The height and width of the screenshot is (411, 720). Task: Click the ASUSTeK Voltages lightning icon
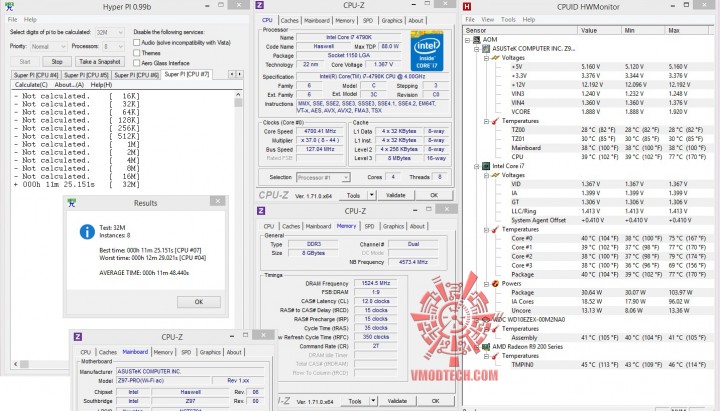click(495, 58)
